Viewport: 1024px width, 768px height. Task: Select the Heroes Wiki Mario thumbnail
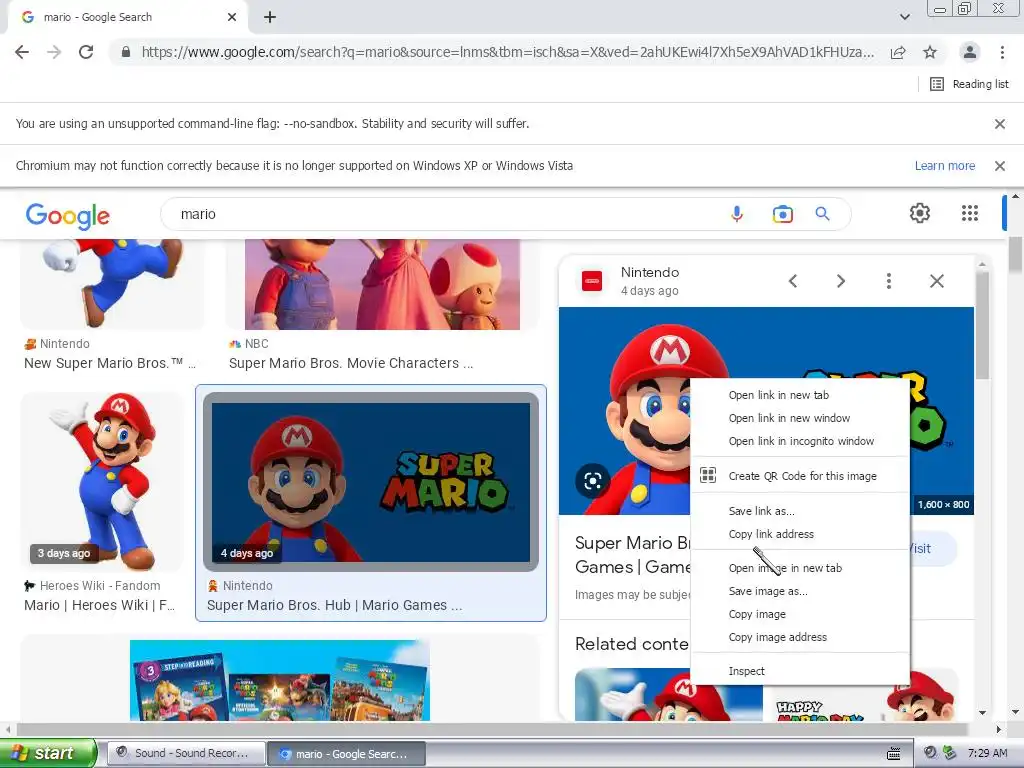pos(103,481)
